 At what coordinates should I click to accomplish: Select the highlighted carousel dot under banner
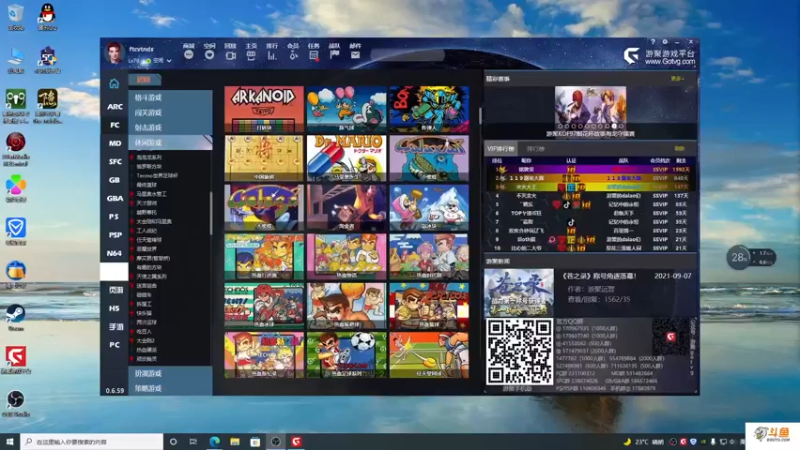pyautogui.click(x=614, y=126)
